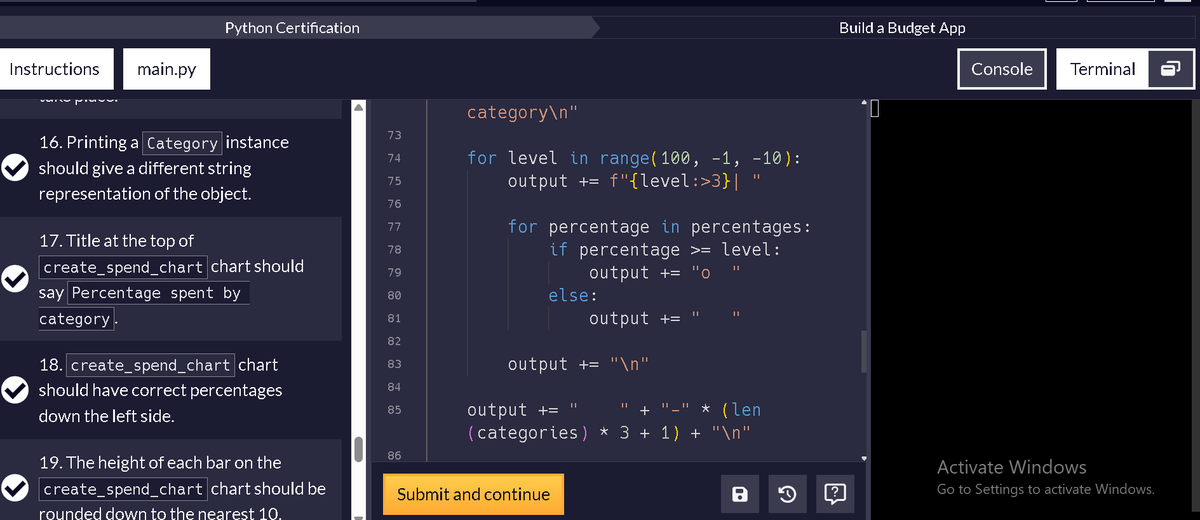Show the Console panel
This screenshot has width=1200, height=520.
coord(1002,69)
